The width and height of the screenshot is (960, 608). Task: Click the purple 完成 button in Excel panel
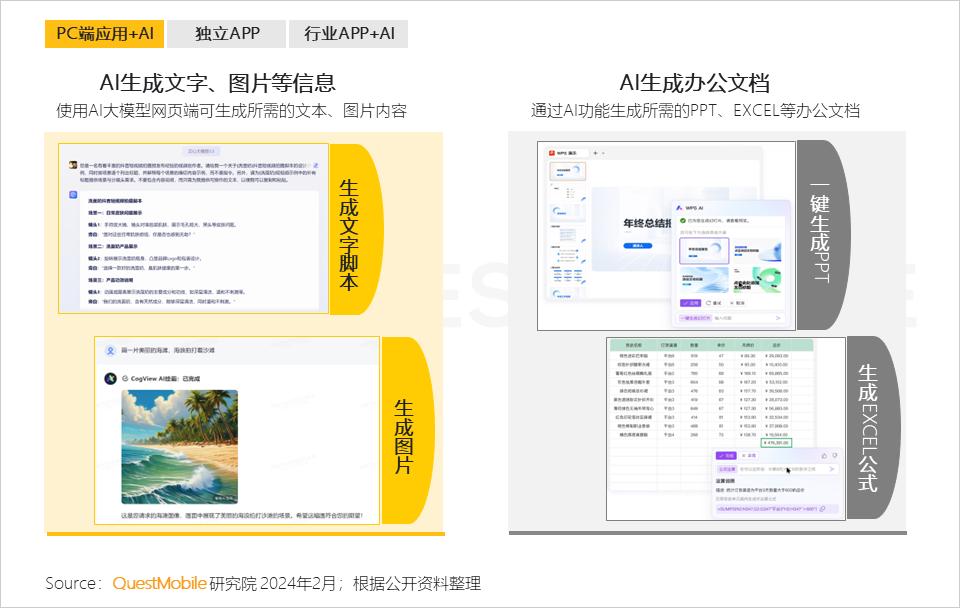point(726,456)
